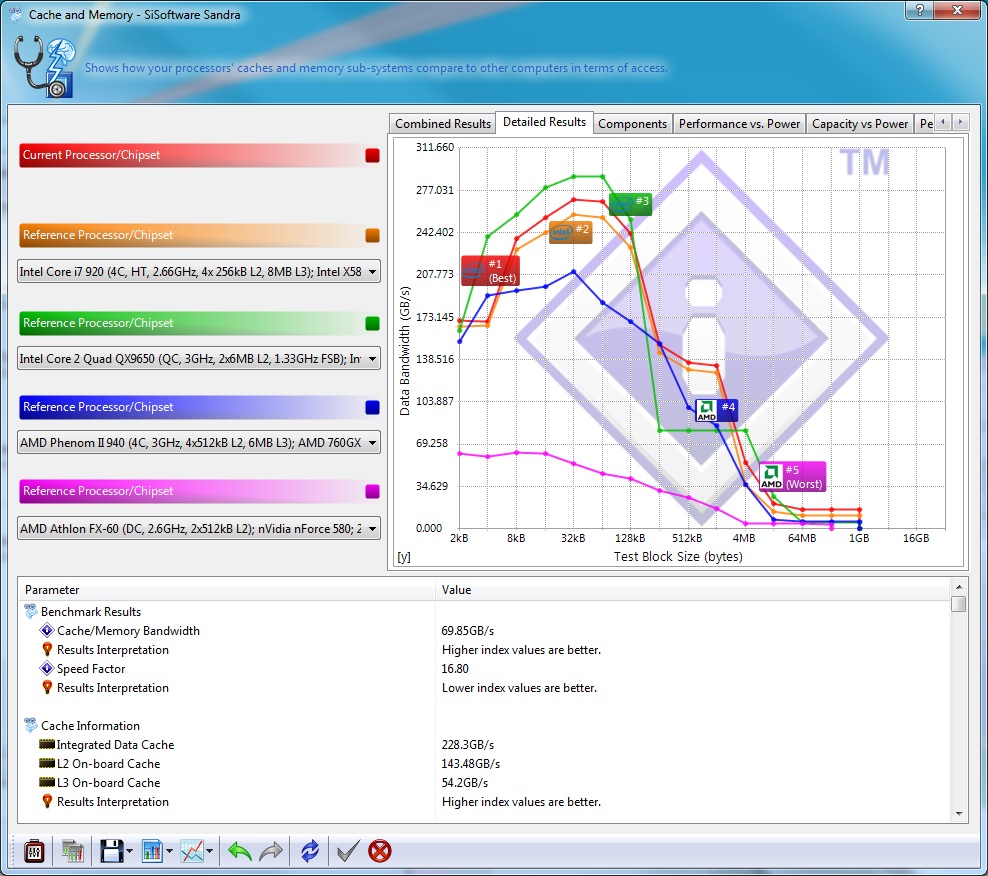This screenshot has height=876, width=988.
Task: Click the results list scrollbar down arrow
Action: 958,814
